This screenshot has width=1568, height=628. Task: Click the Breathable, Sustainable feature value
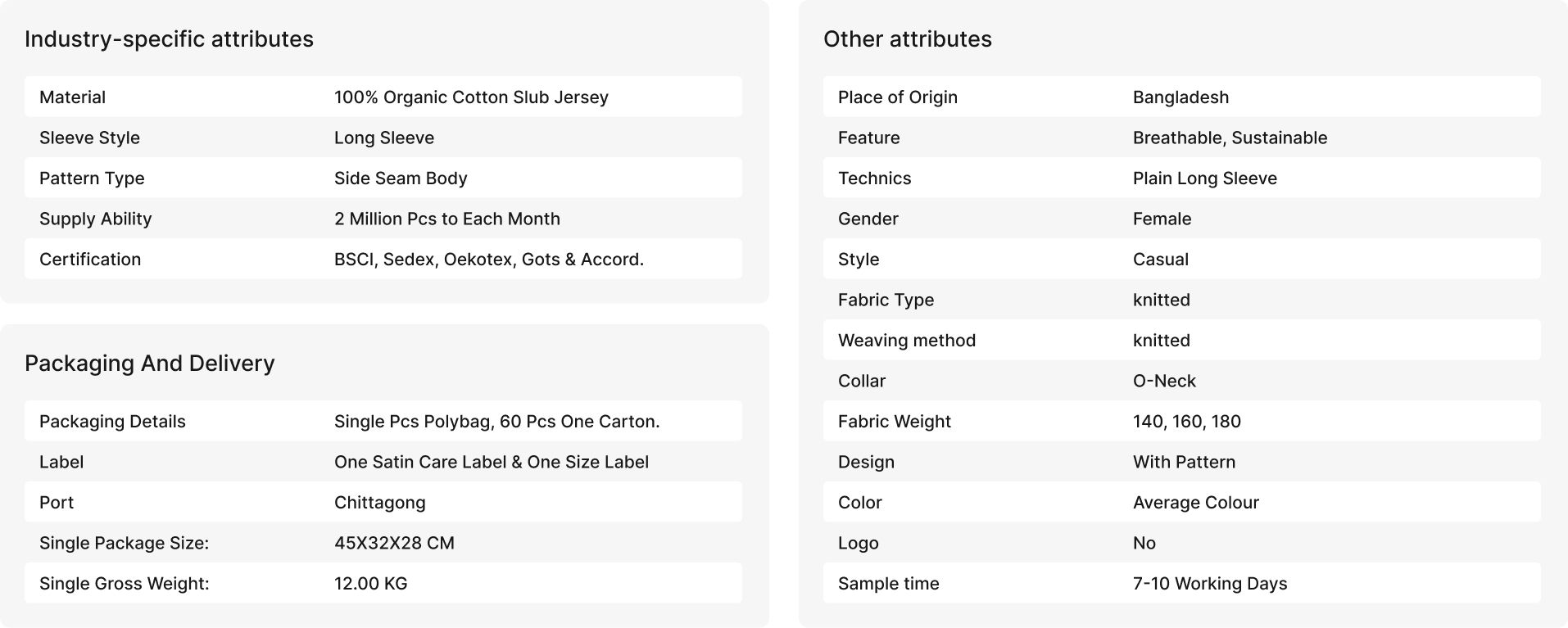(x=1230, y=138)
